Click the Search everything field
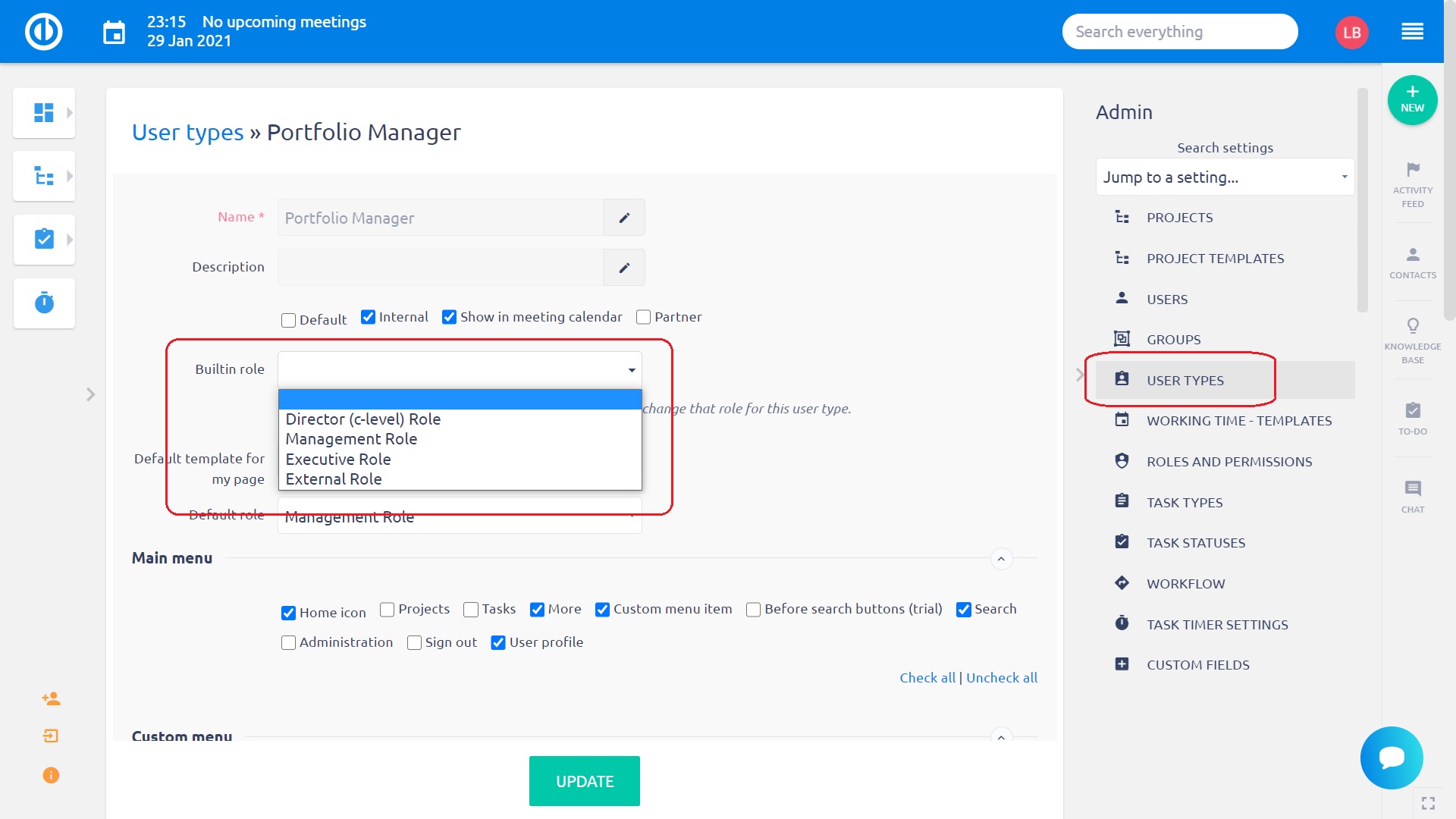 point(1179,32)
